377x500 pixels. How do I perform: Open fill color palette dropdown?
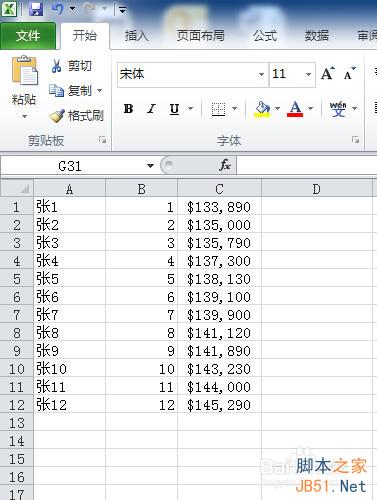(x=277, y=109)
